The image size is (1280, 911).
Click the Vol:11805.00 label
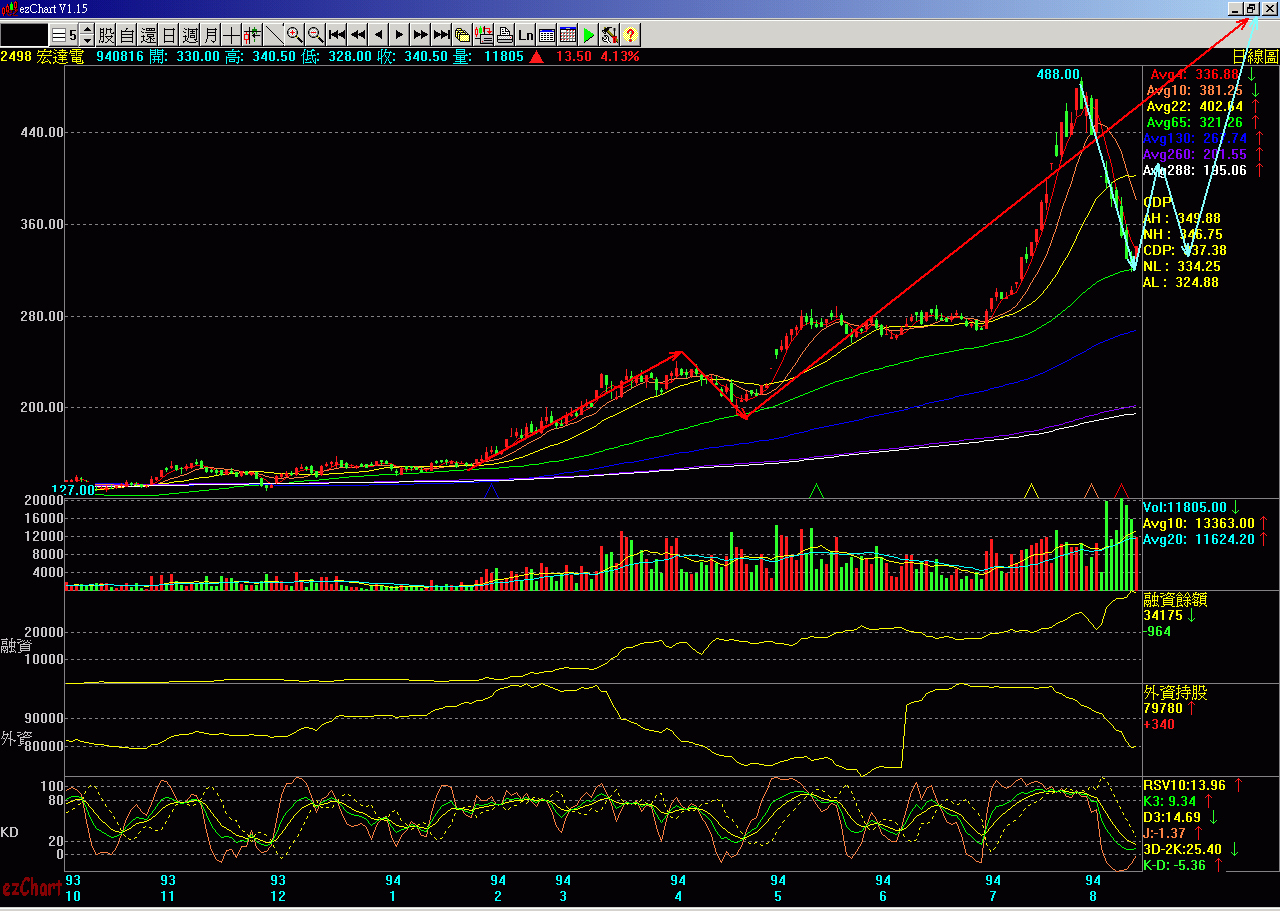[1185, 507]
